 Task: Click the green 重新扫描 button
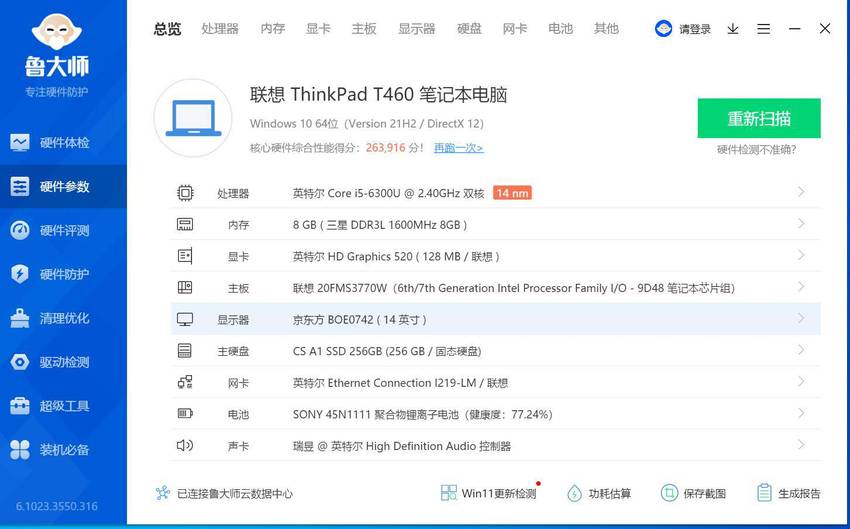tap(759, 118)
